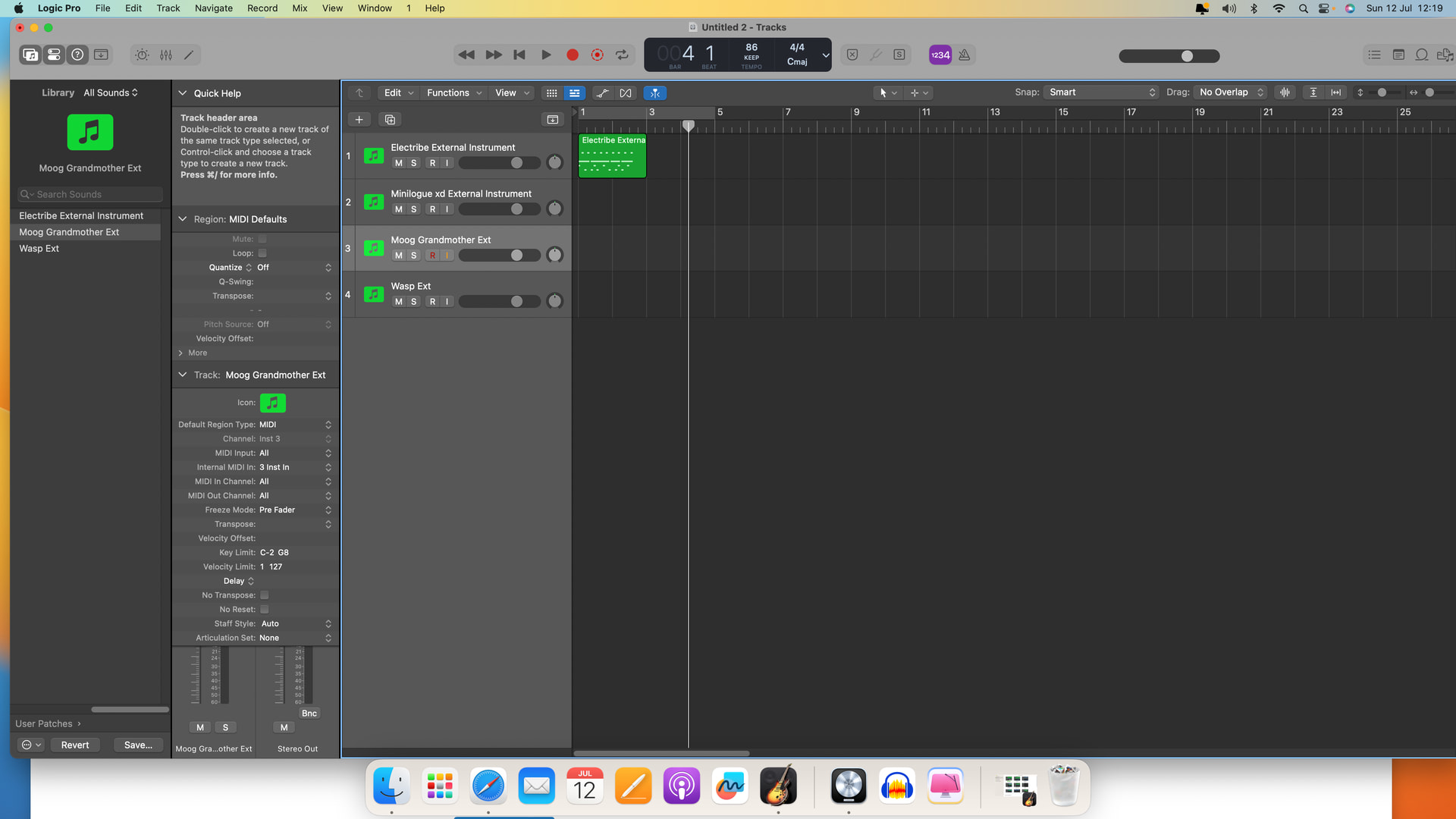Open the Mixer button
The width and height of the screenshot is (1456, 819).
click(166, 55)
